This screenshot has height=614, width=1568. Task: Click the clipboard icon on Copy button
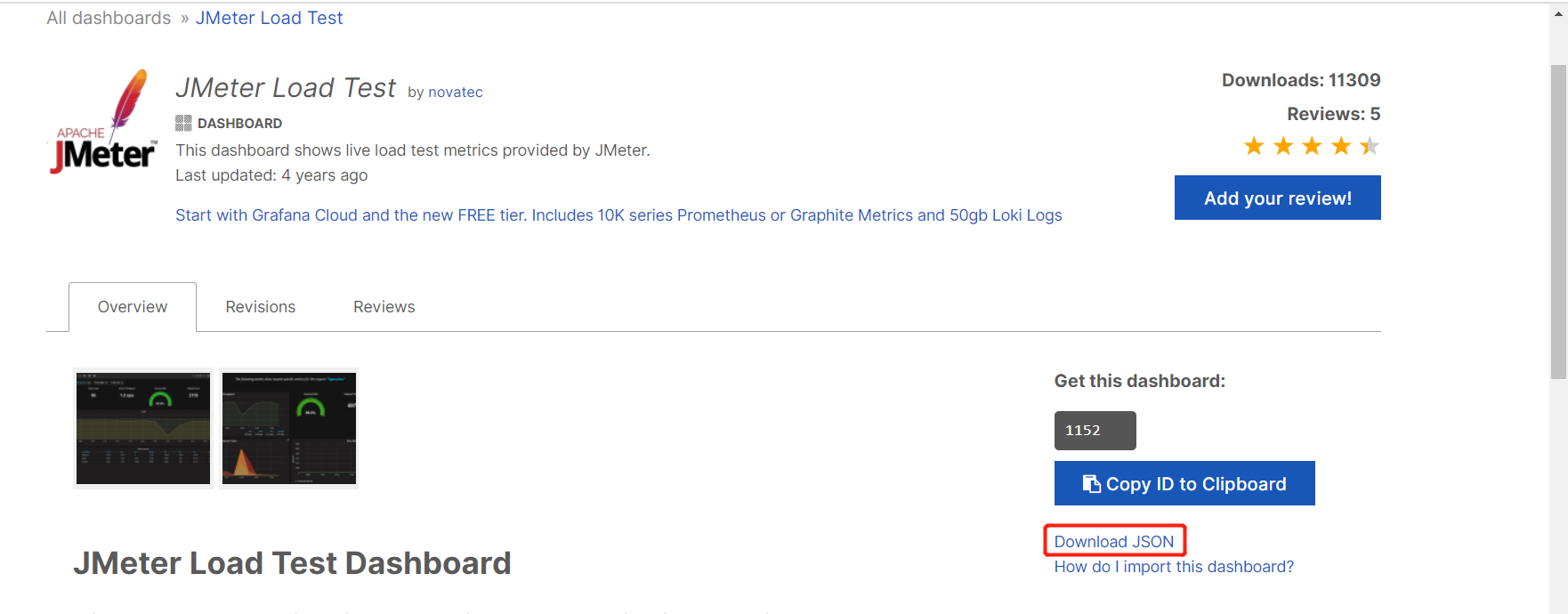click(x=1091, y=483)
